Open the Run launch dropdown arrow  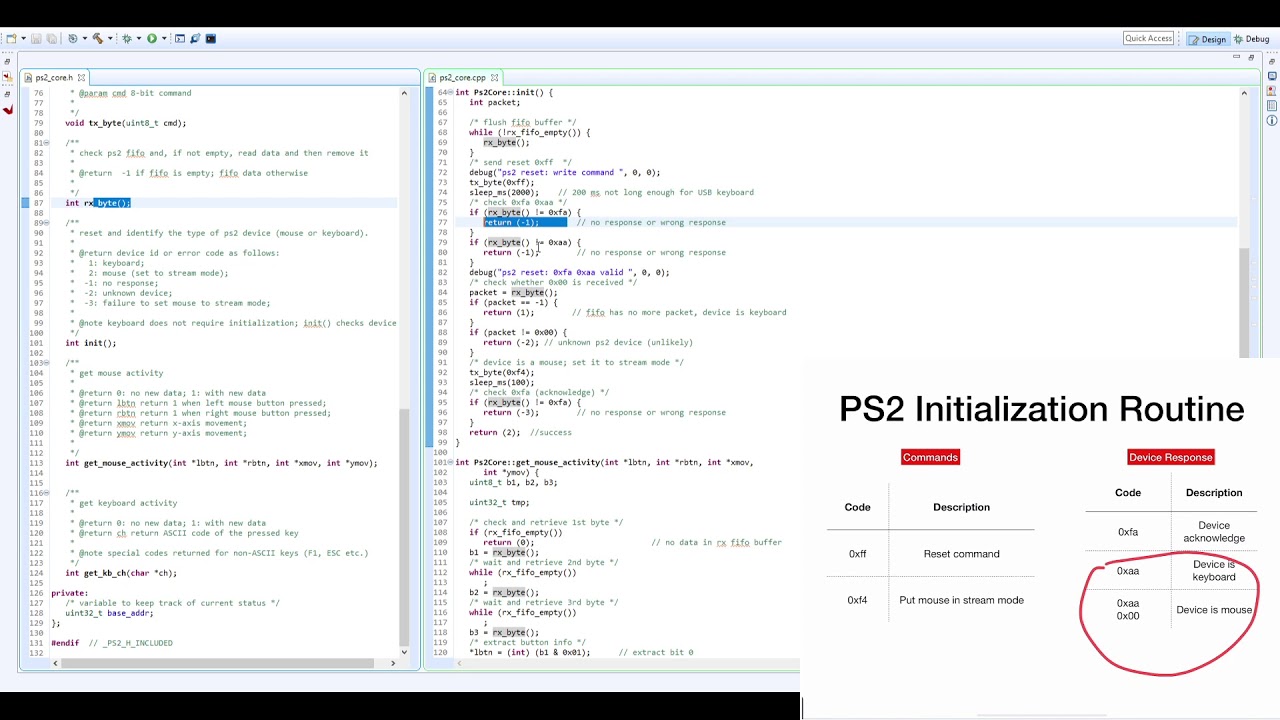[164, 39]
